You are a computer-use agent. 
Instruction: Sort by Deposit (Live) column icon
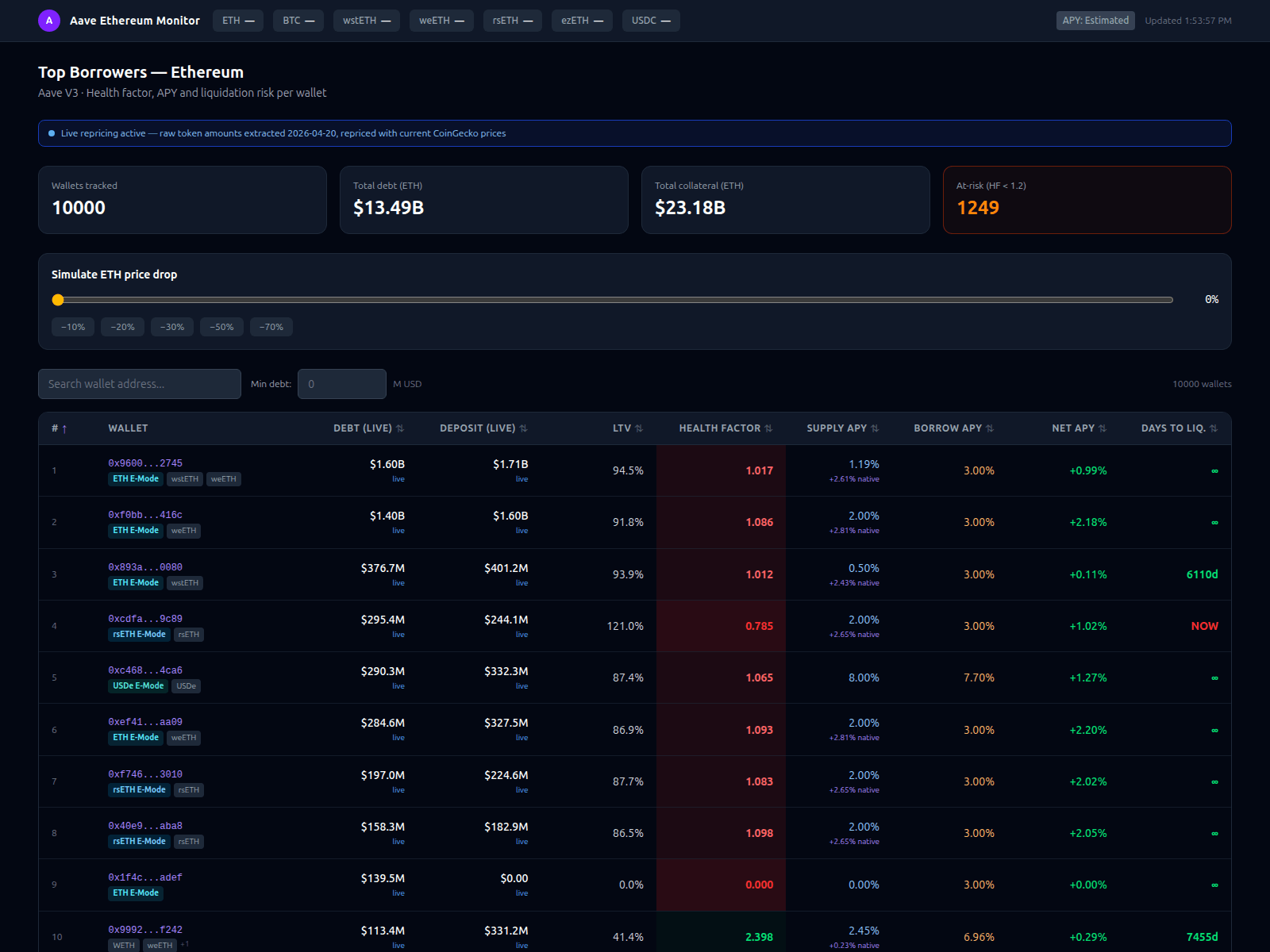(523, 428)
